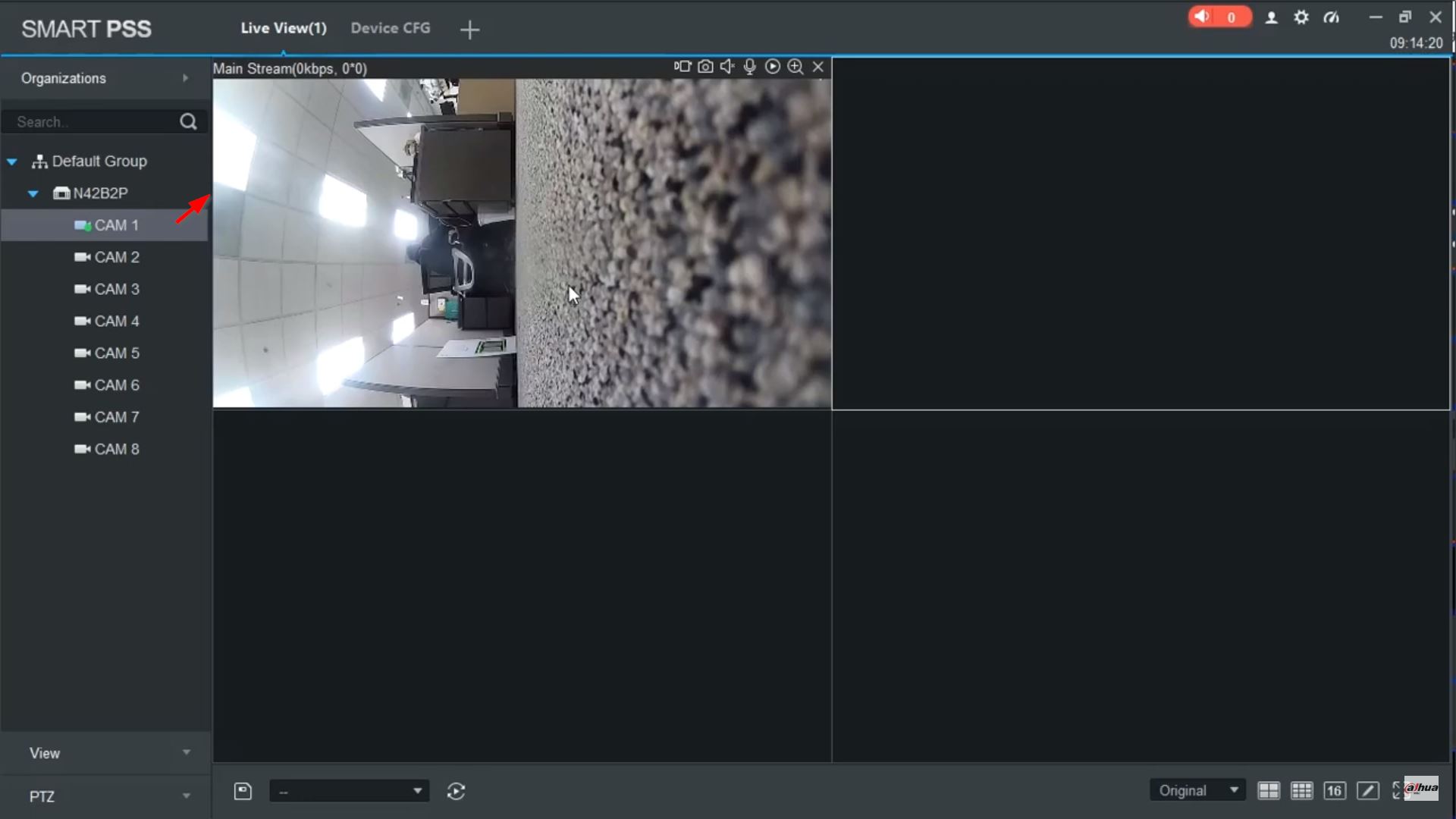This screenshot has height=819, width=1456.
Task: Open the red alarm event counter
Action: pyautogui.click(x=1219, y=17)
